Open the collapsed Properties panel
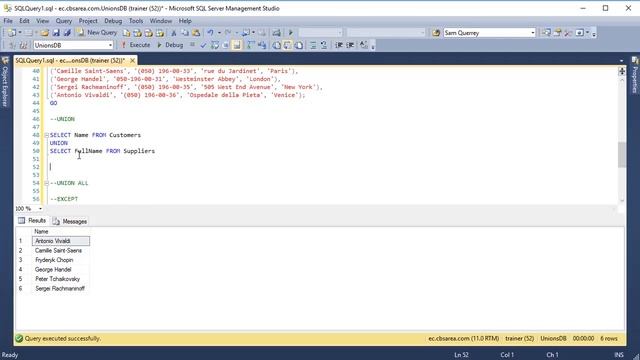This screenshot has width=640, height=360. 635,75
